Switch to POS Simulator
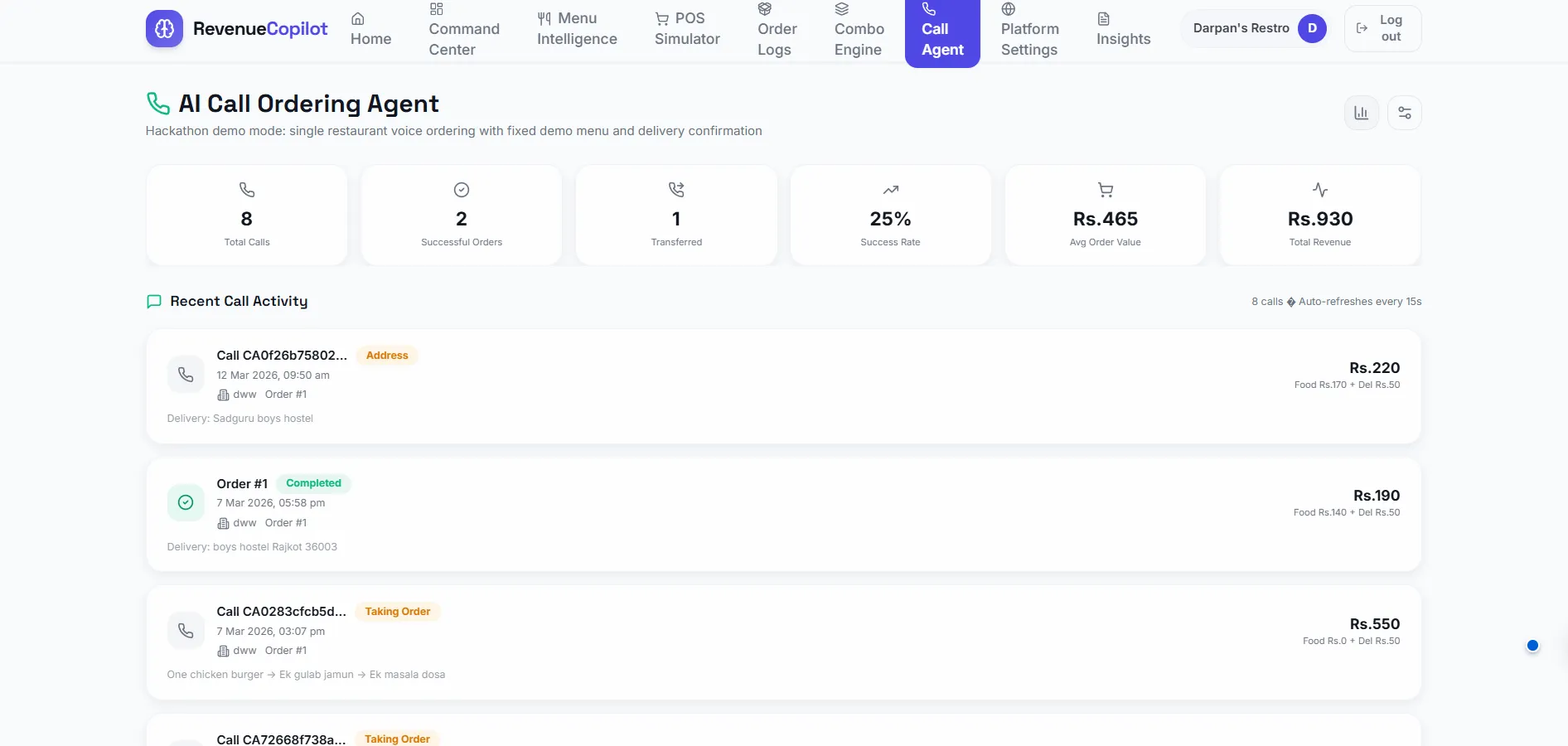 coord(687,29)
